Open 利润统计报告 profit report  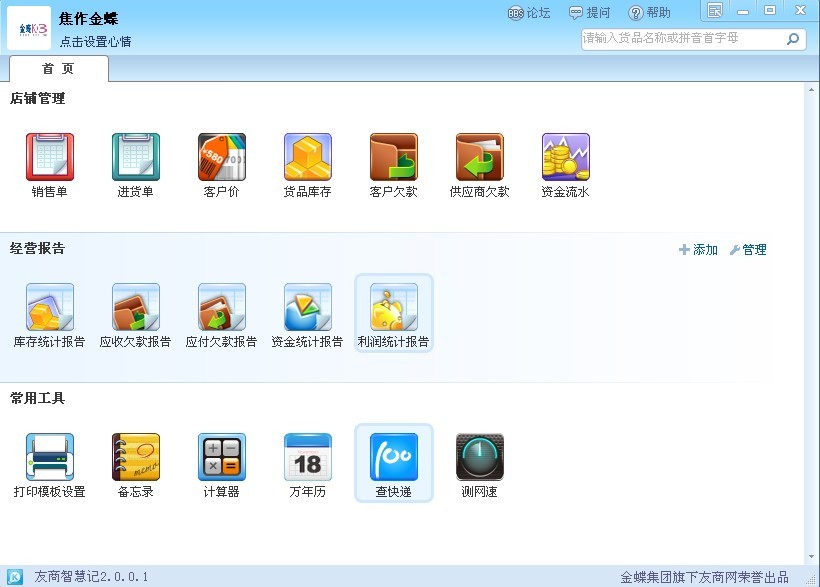coord(394,308)
